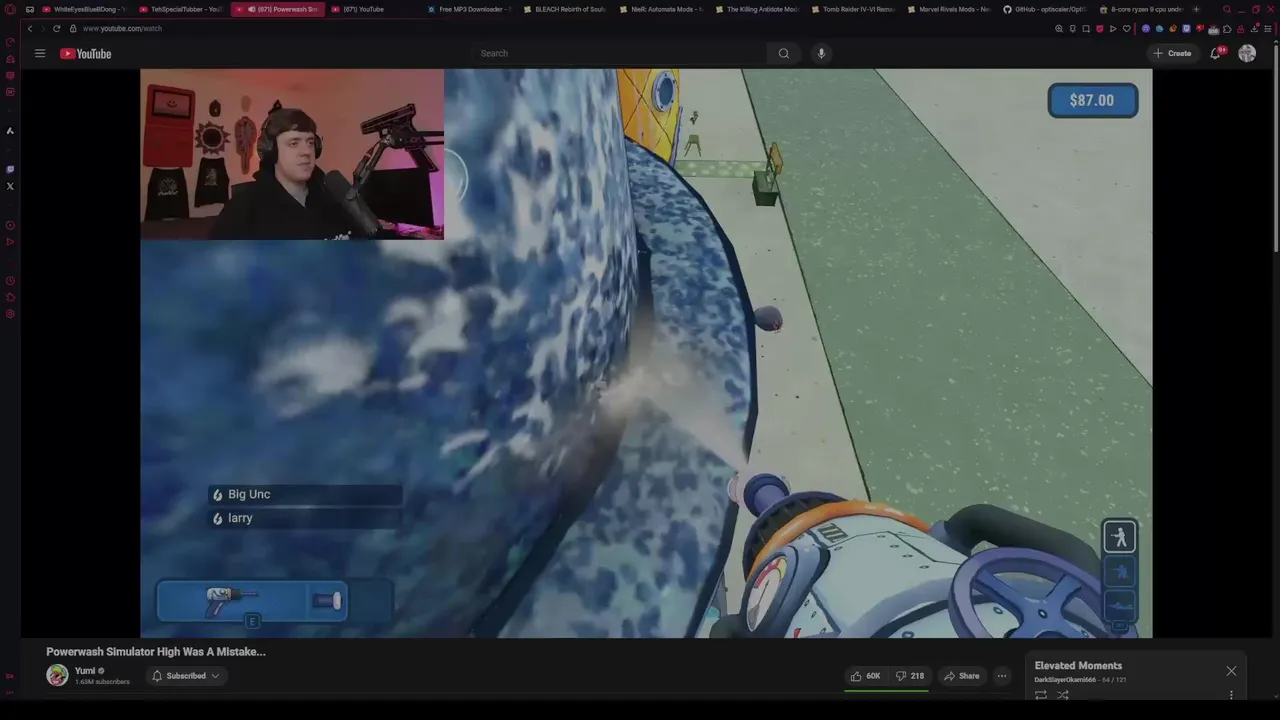
Task: Click the toolbar play triangle icon
Action: 1113,29
